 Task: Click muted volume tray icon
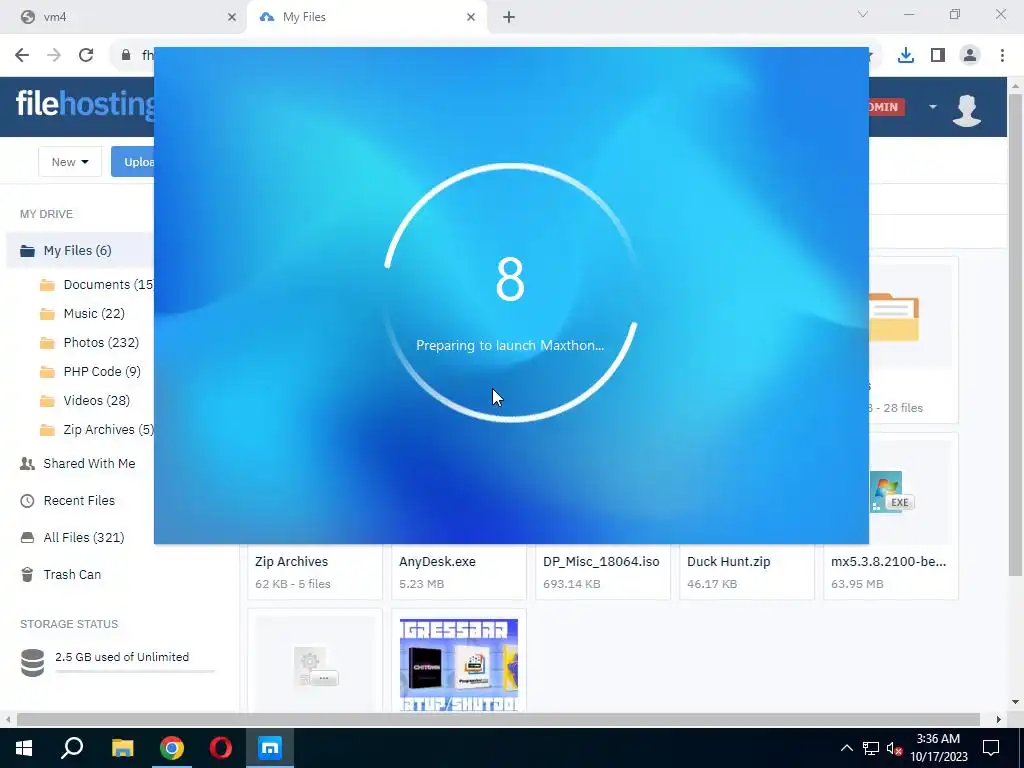pyautogui.click(x=894, y=748)
